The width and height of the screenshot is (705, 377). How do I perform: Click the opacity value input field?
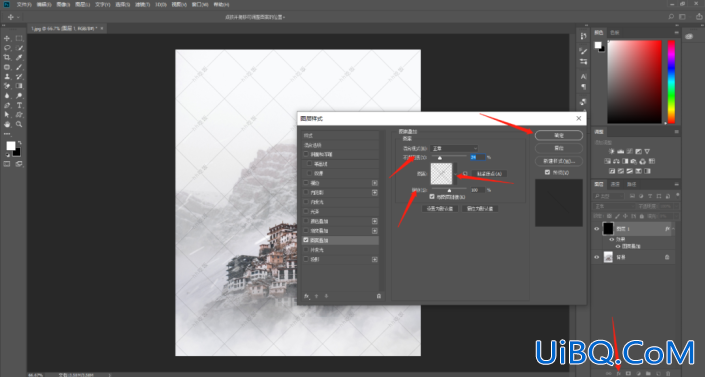477,157
